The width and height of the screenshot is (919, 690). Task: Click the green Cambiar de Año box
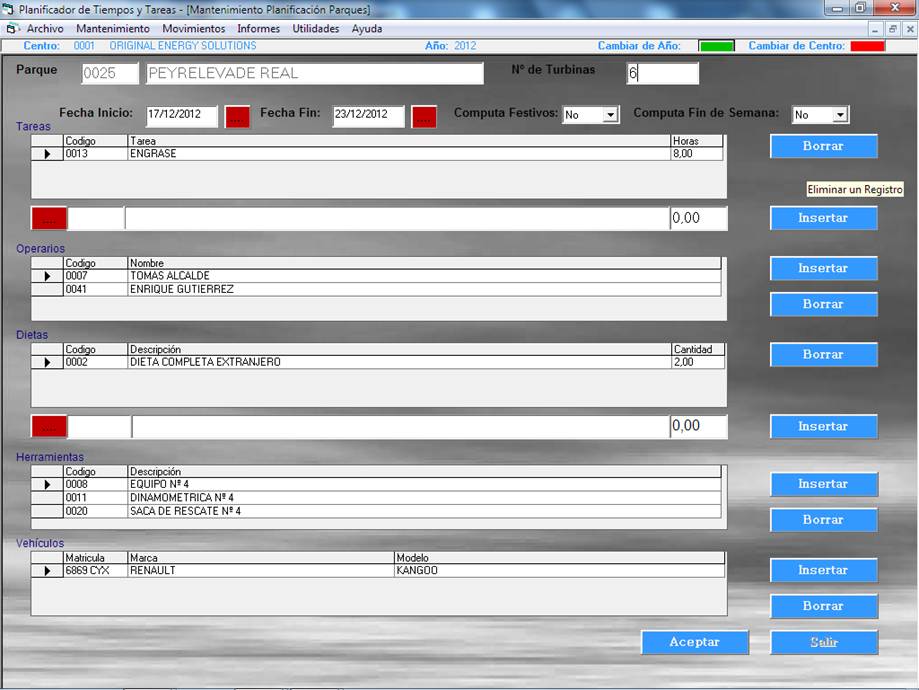[716, 46]
